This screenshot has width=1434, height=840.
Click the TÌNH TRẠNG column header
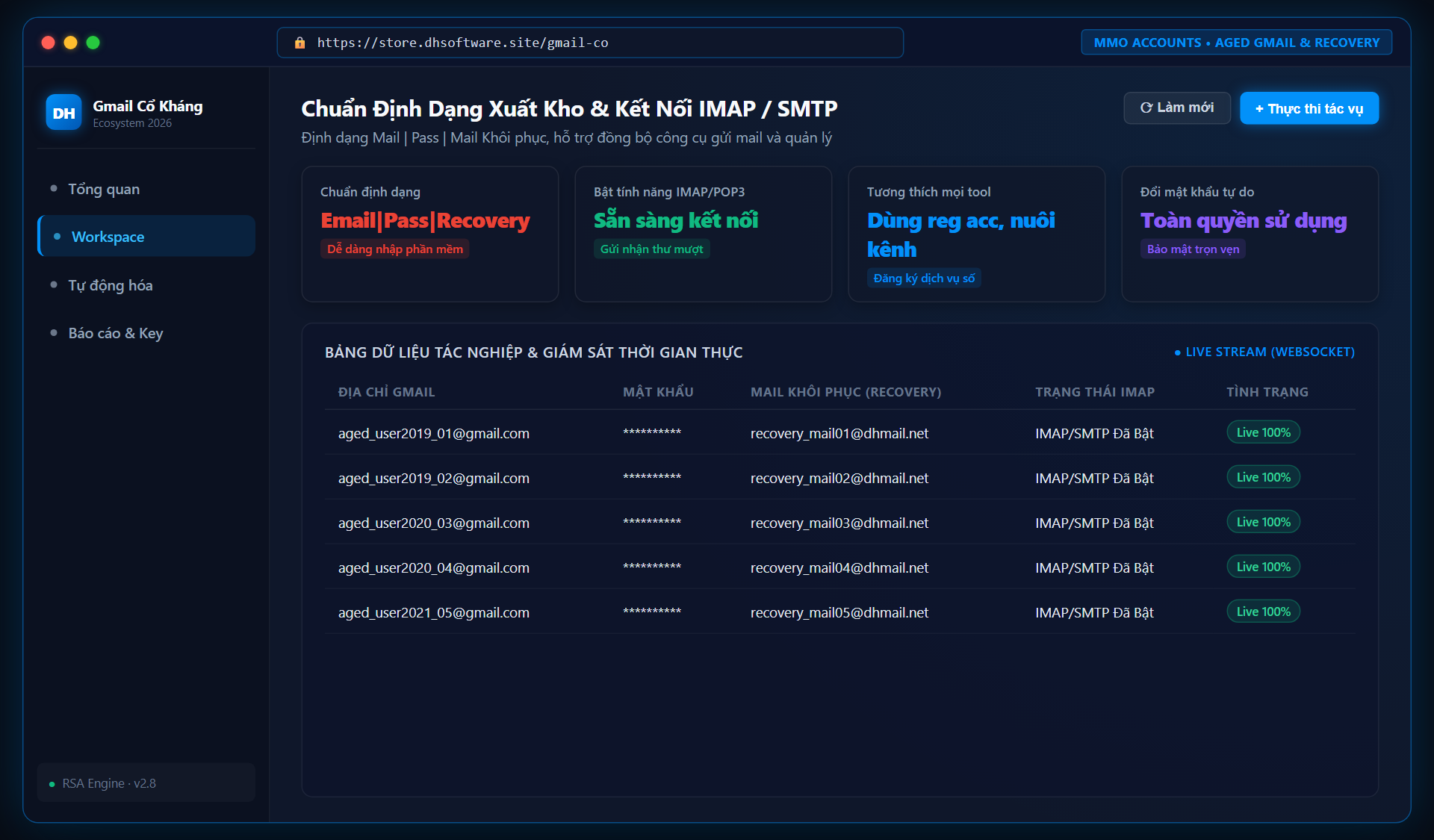[x=1267, y=392]
